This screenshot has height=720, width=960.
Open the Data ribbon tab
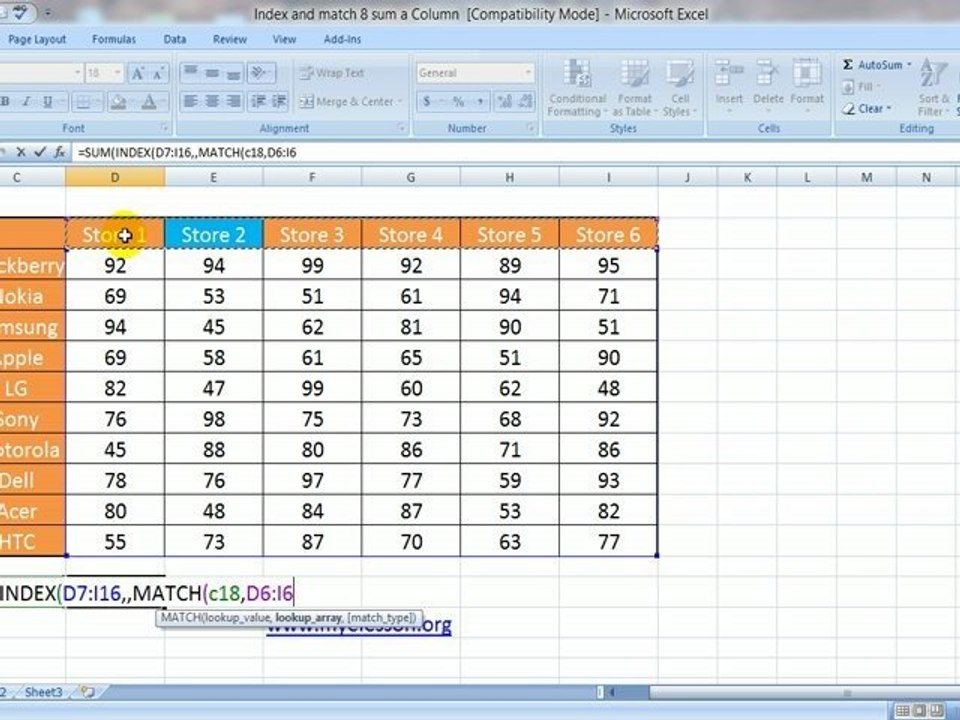pyautogui.click(x=174, y=39)
